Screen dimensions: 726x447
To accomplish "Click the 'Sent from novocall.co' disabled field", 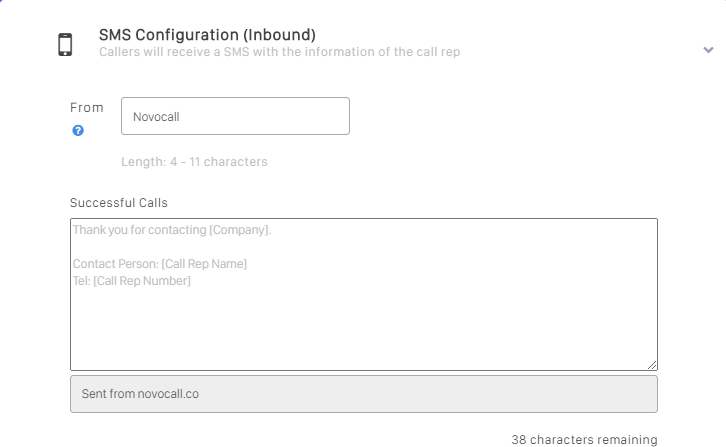I will point(363,394).
